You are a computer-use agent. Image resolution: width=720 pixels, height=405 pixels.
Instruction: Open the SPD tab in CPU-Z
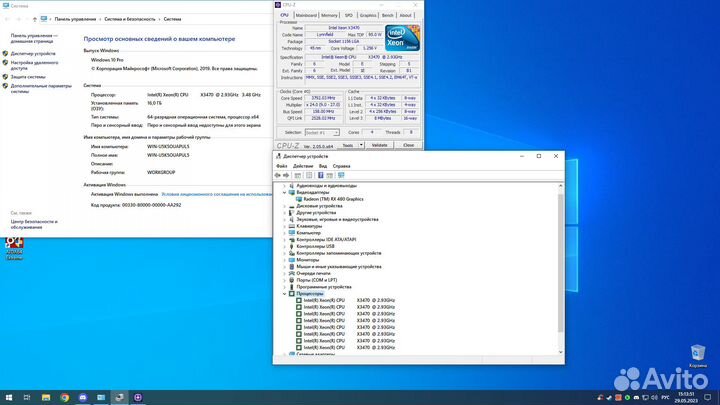click(349, 15)
